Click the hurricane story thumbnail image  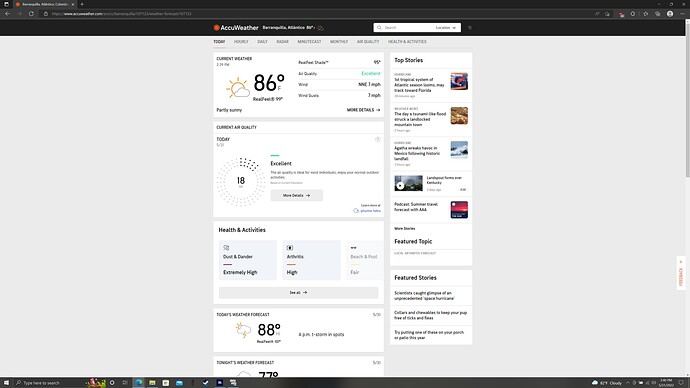(x=459, y=81)
